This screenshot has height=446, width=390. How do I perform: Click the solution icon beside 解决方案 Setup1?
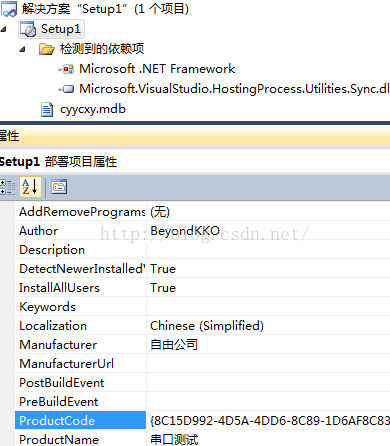(x=9, y=9)
